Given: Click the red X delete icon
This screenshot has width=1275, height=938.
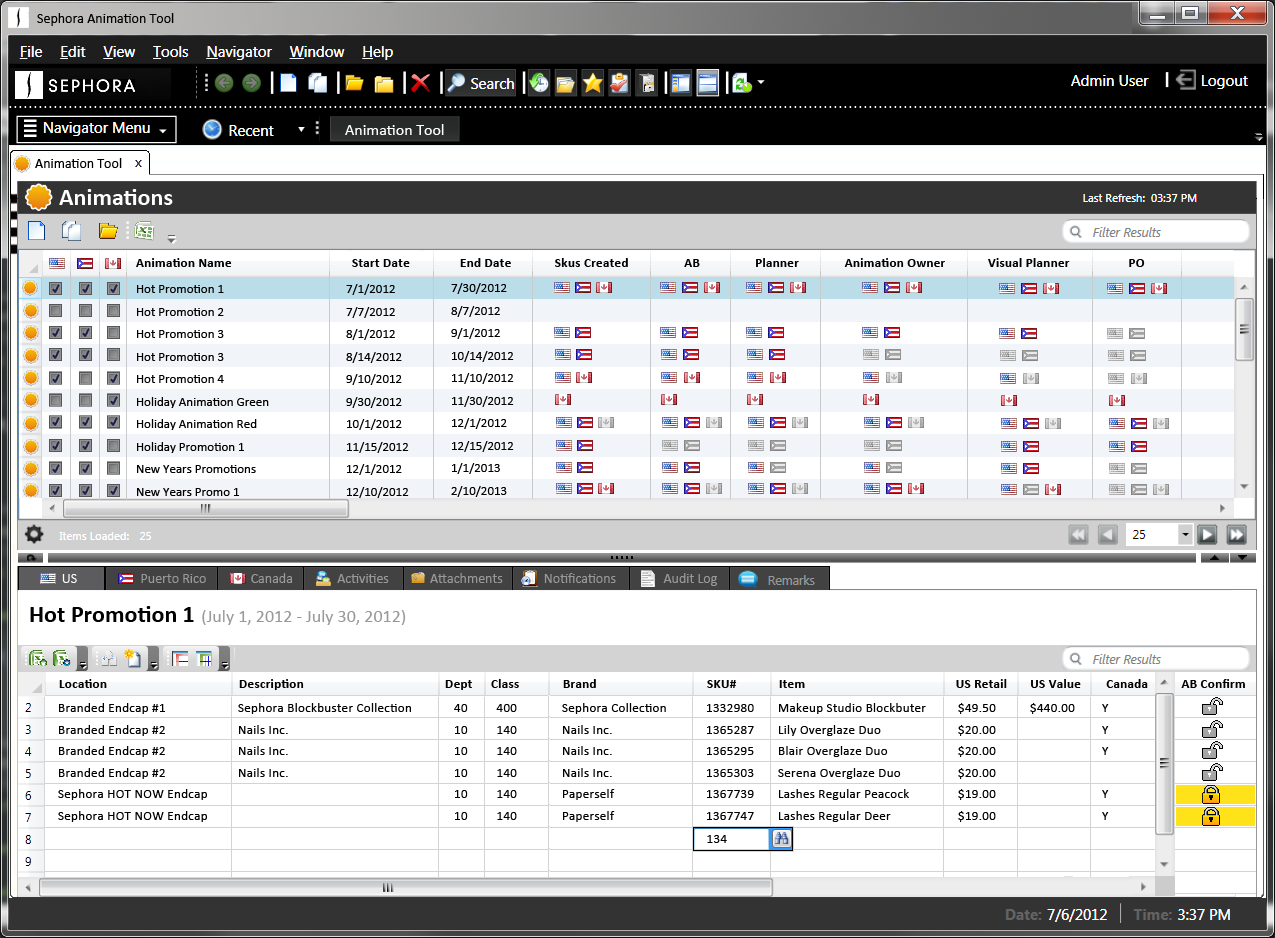Looking at the screenshot, I should tap(421, 84).
